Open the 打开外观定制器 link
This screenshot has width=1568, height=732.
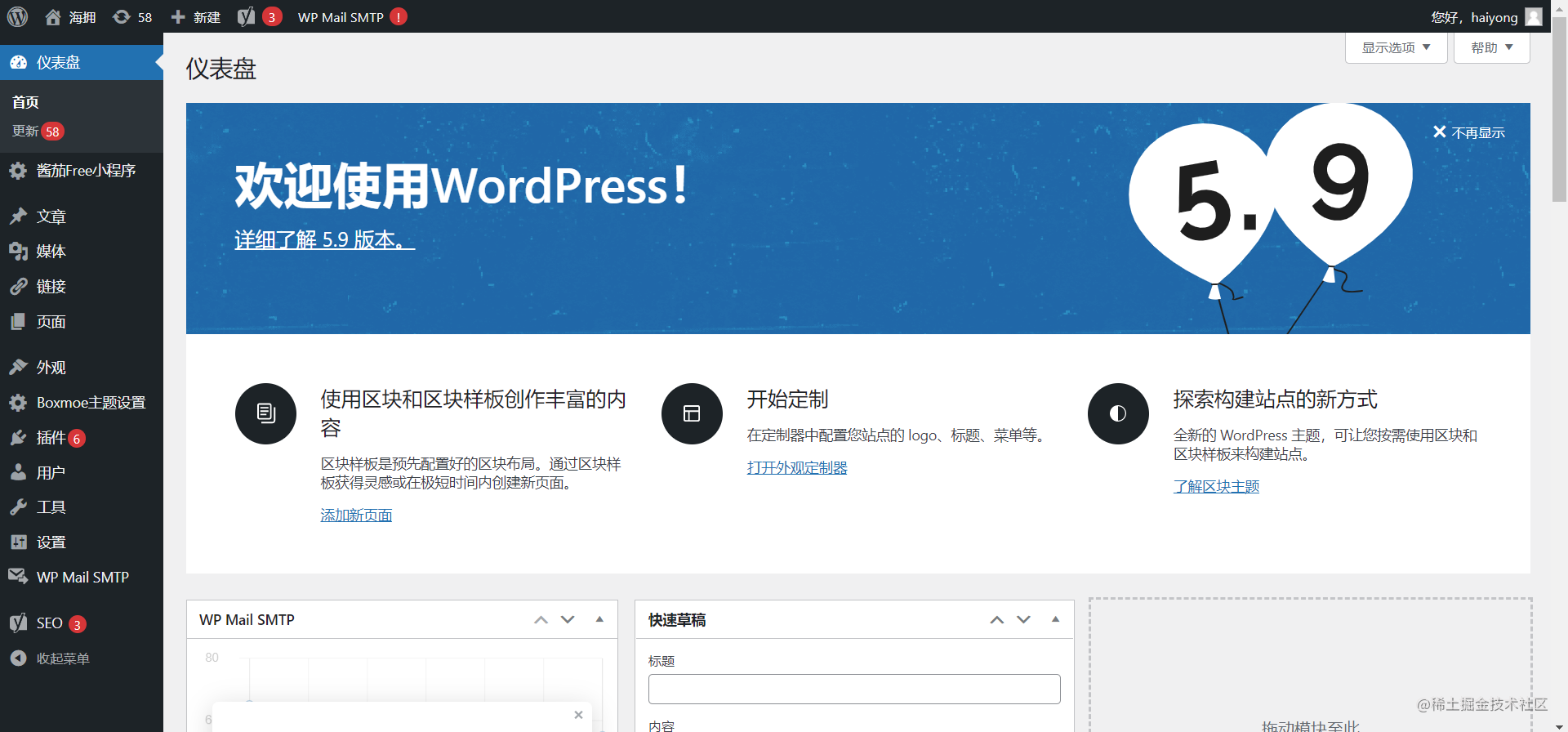(x=797, y=468)
